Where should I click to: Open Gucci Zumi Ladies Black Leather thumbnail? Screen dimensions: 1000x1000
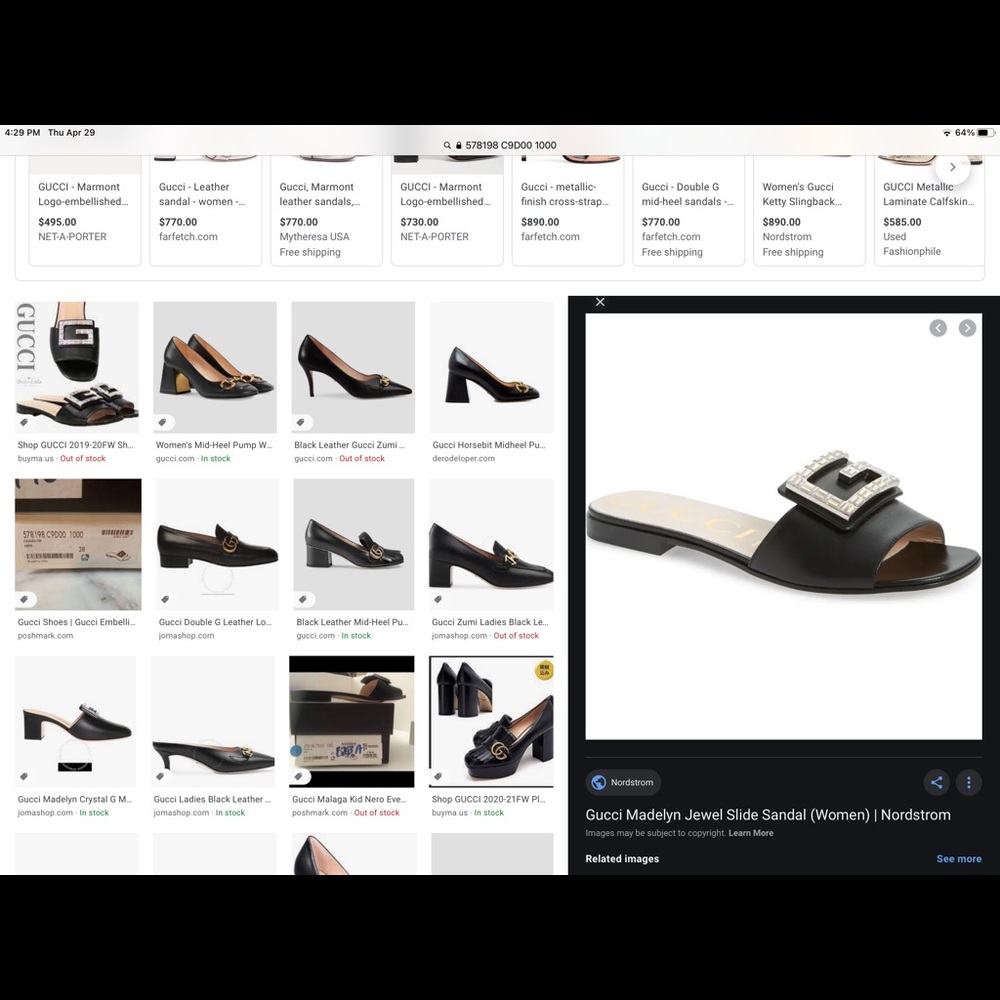click(x=491, y=545)
